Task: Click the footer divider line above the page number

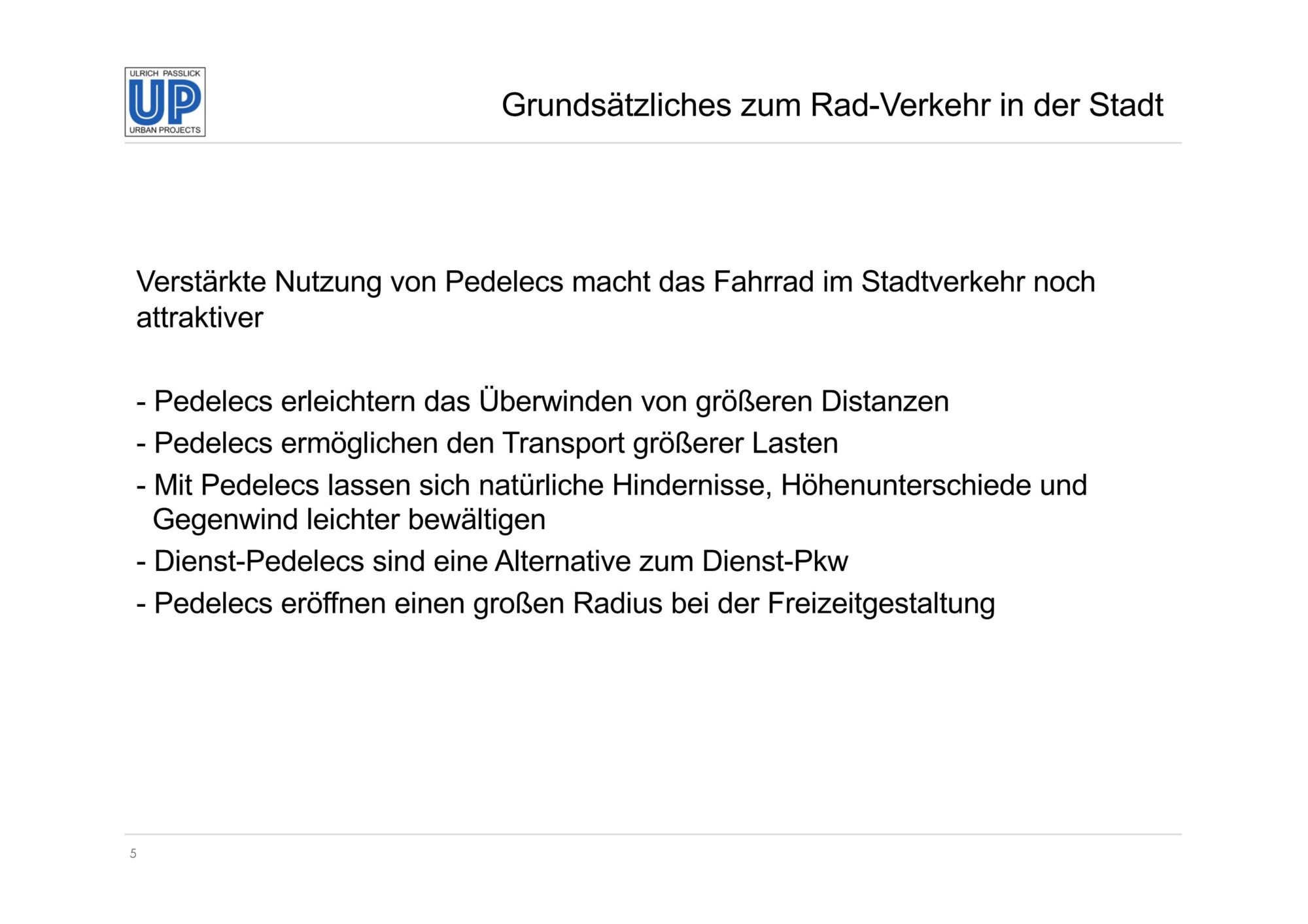Action: pos(653,834)
